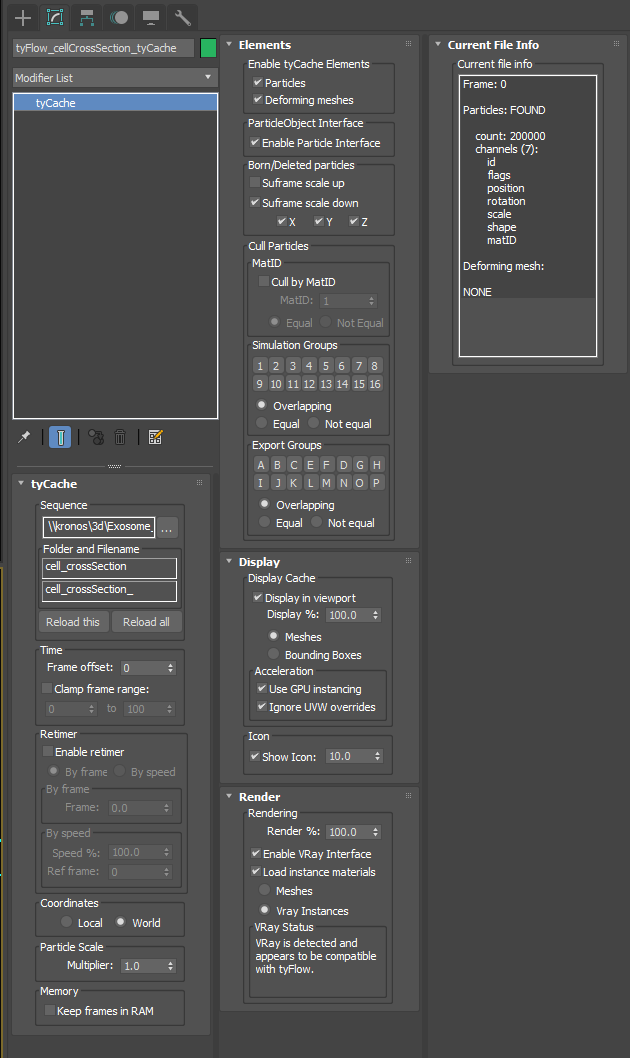
Task: Select Equal under Export Groups
Action: (x=264, y=522)
